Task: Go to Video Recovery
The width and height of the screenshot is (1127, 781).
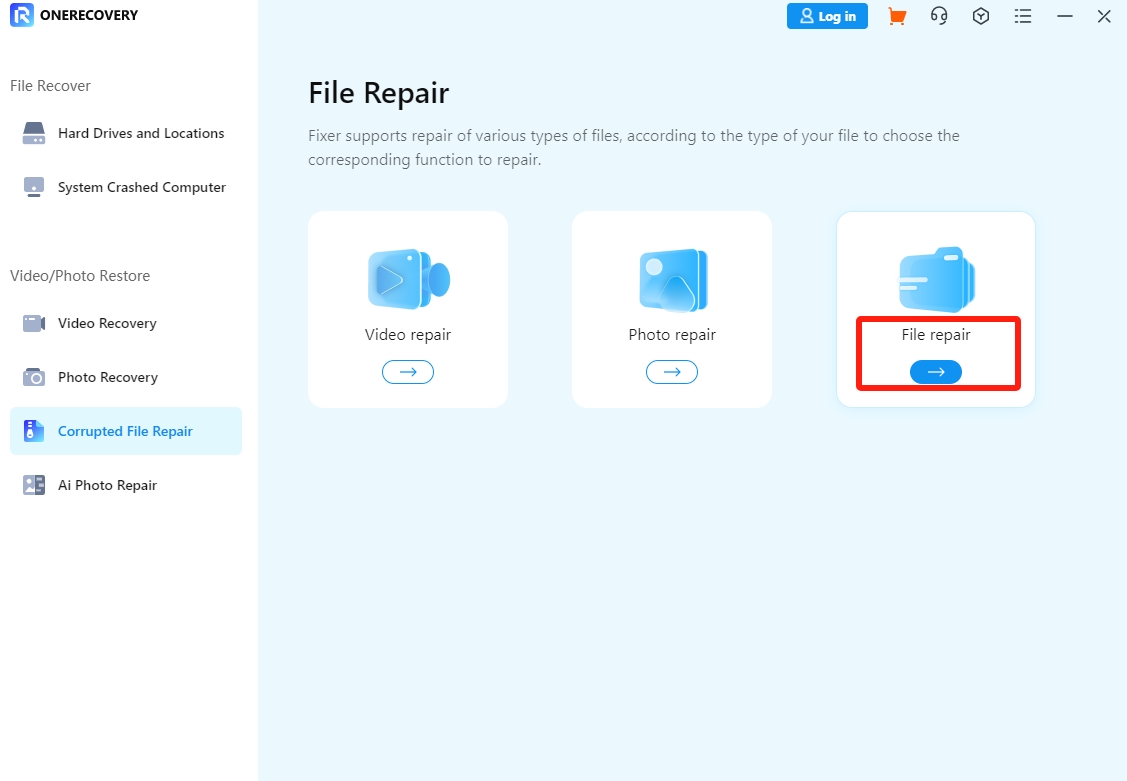Action: pos(126,323)
